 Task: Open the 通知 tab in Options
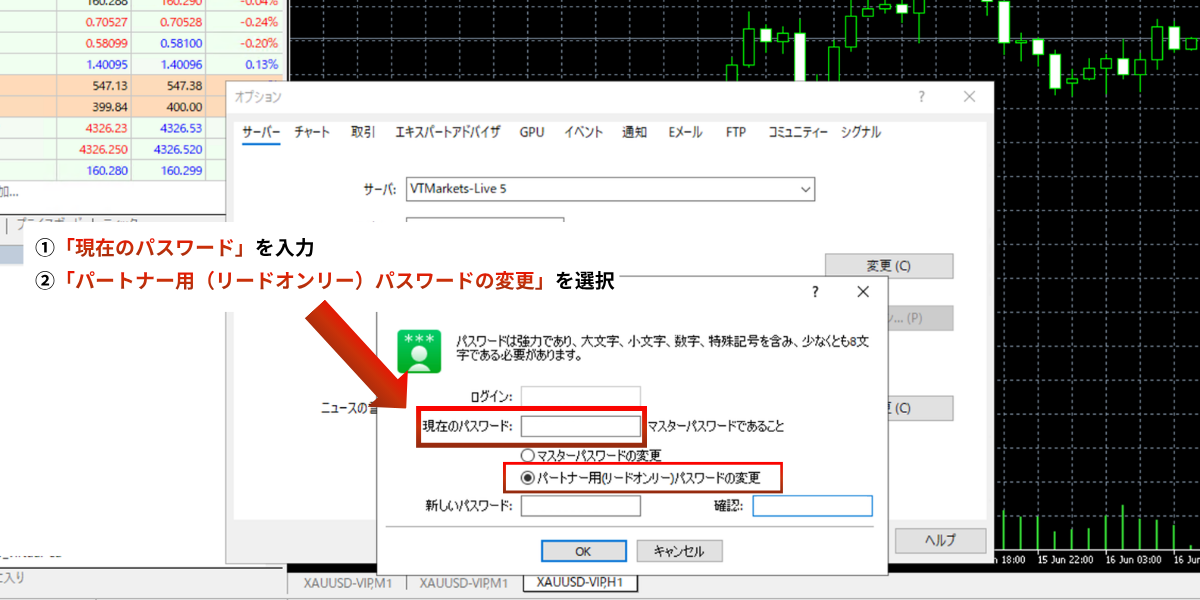[635, 132]
